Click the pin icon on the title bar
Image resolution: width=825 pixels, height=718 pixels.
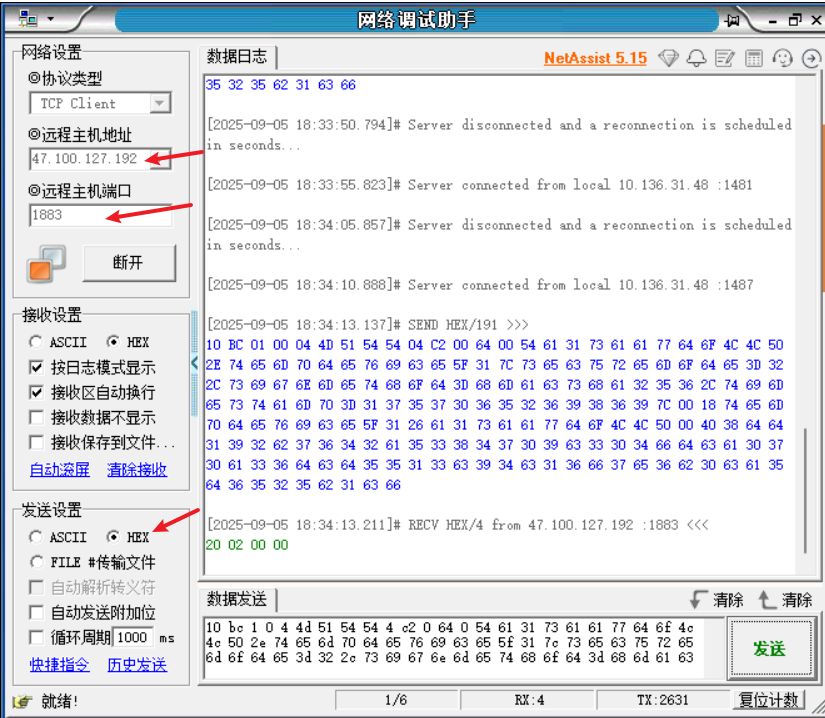pyautogui.click(x=733, y=19)
